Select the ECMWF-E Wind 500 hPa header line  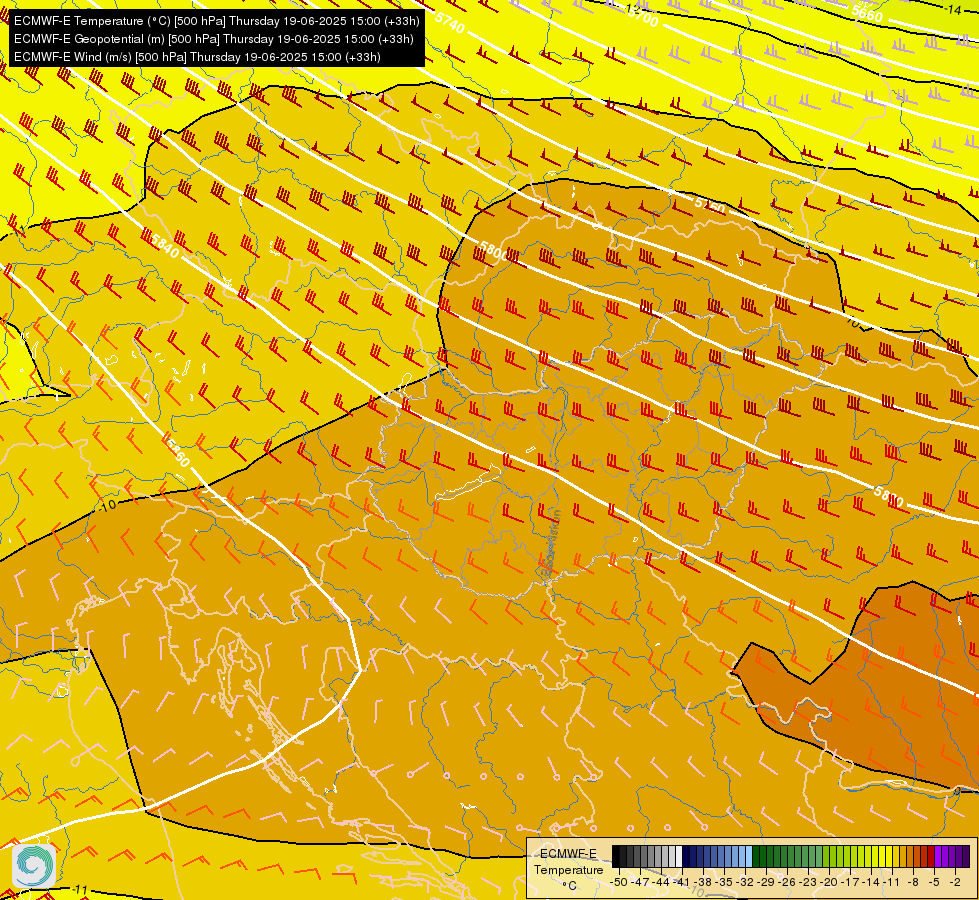click(197, 57)
